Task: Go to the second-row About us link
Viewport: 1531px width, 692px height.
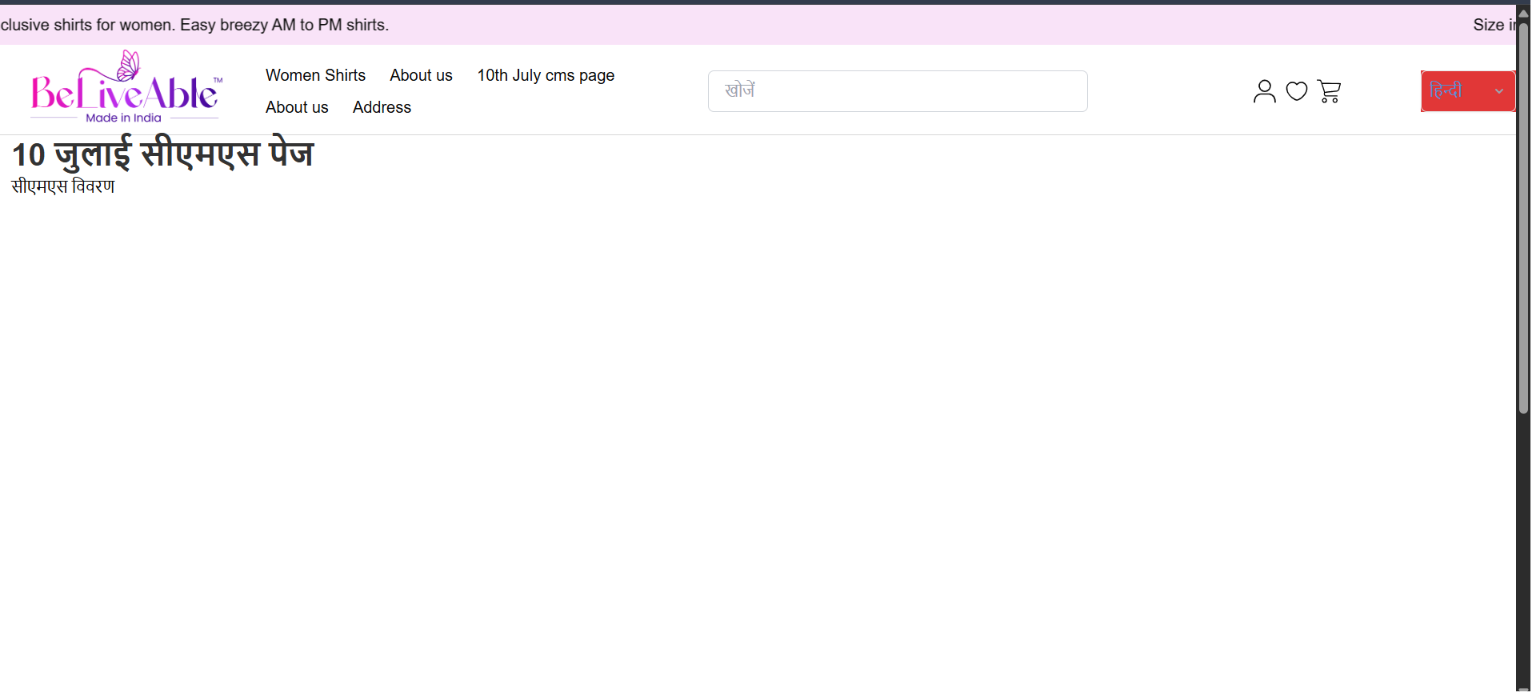Action: coord(296,107)
